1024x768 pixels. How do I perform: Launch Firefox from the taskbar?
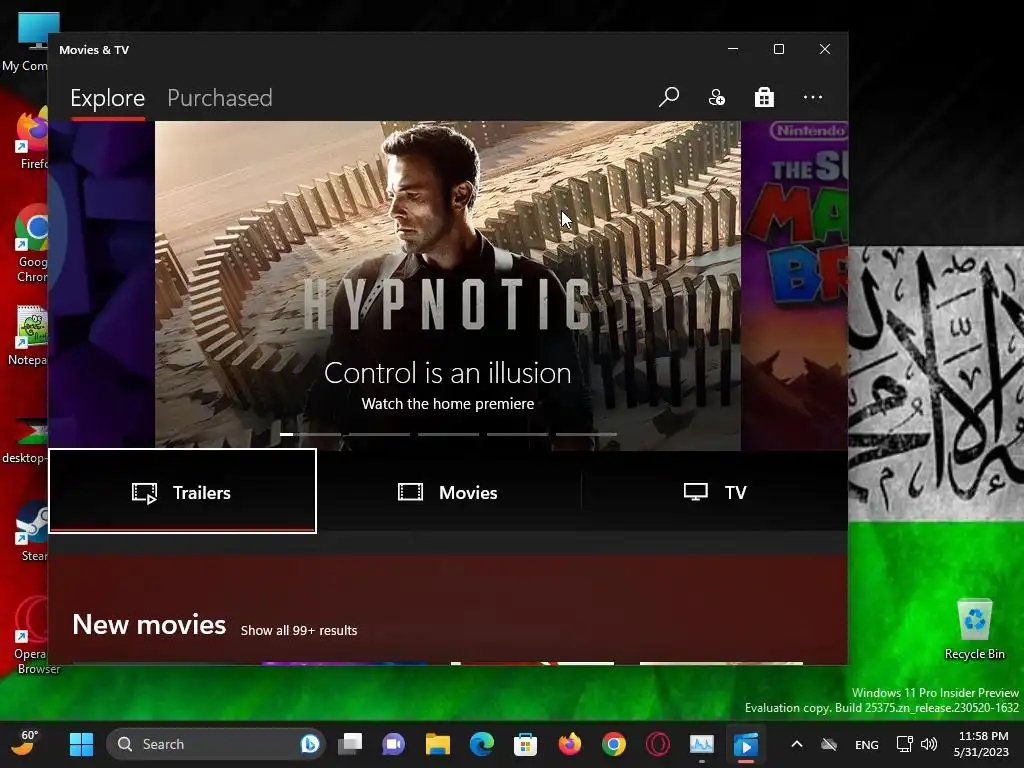(569, 744)
